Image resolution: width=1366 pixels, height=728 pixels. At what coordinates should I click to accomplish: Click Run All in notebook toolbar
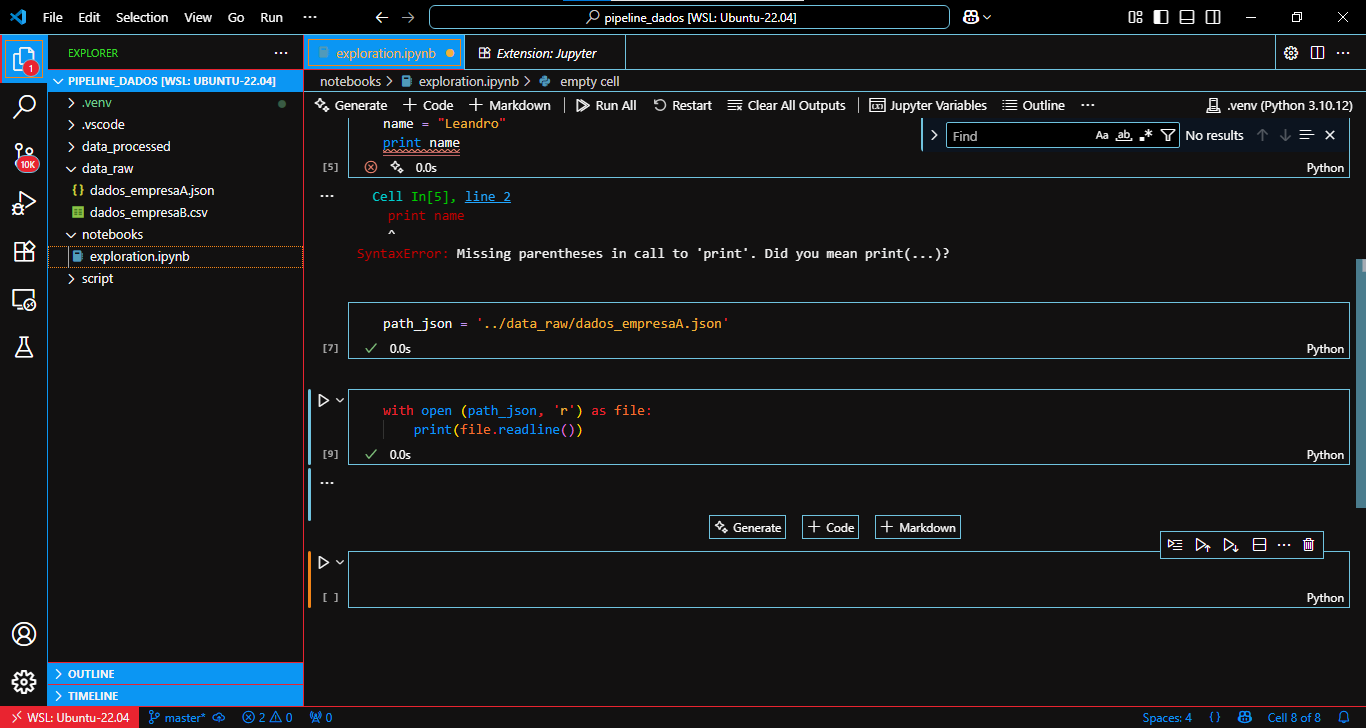click(x=606, y=105)
